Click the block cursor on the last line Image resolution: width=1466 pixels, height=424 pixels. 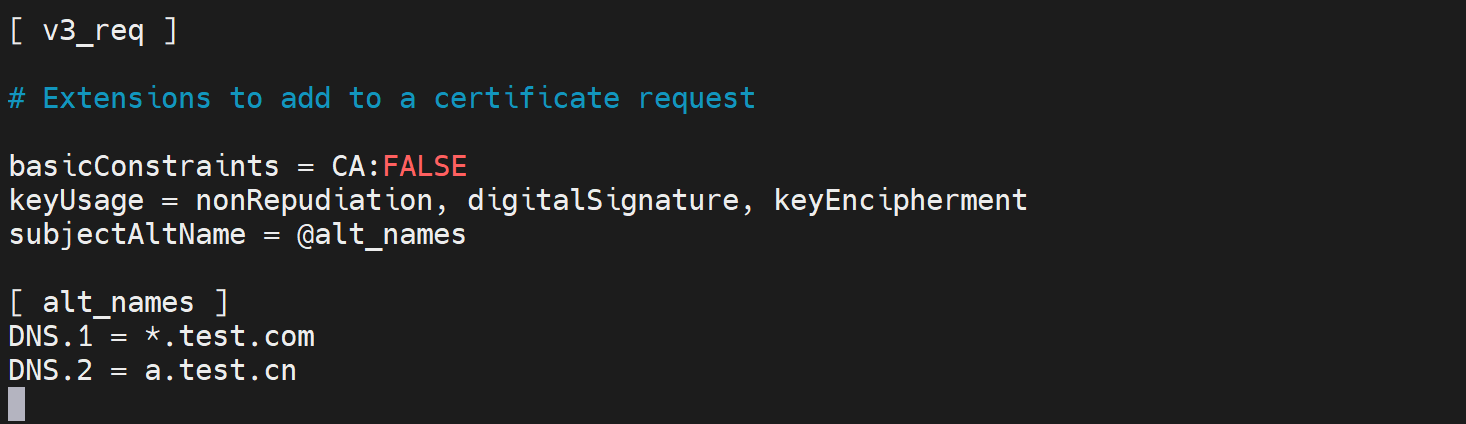click(16, 404)
